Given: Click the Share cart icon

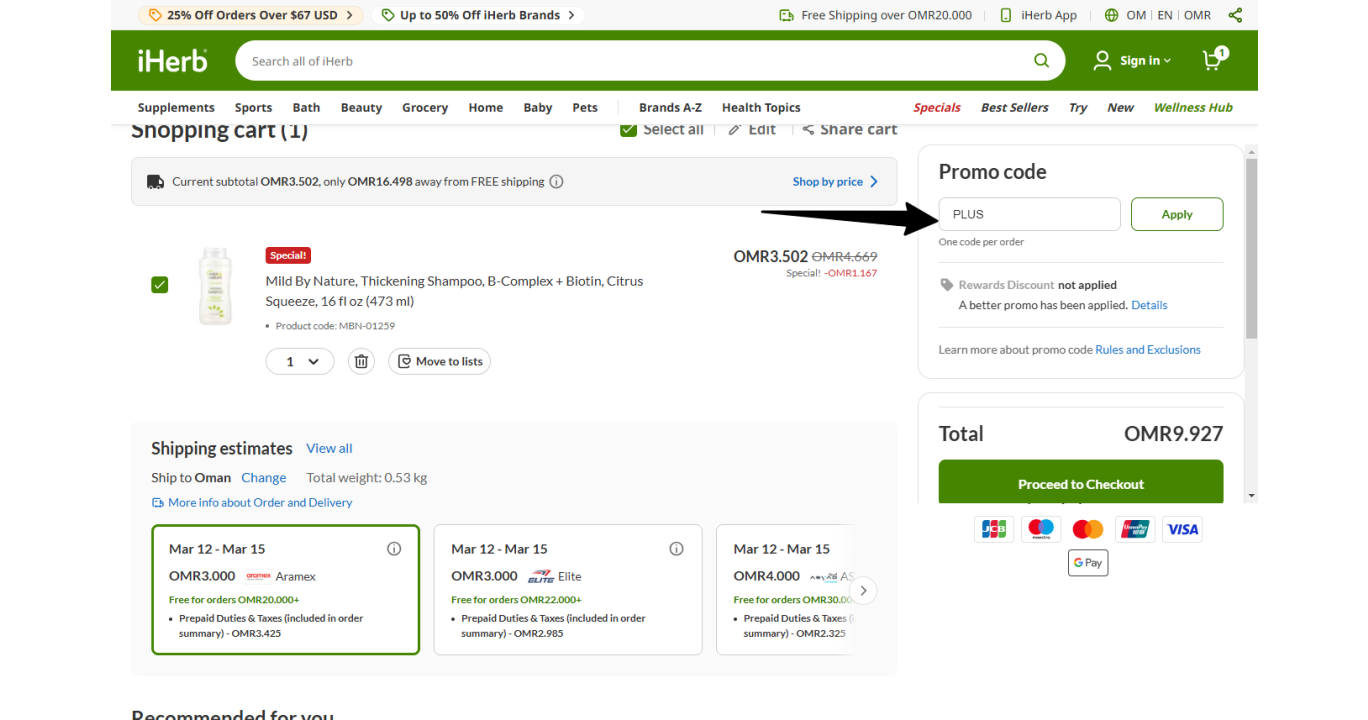Looking at the screenshot, I should coord(808,129).
